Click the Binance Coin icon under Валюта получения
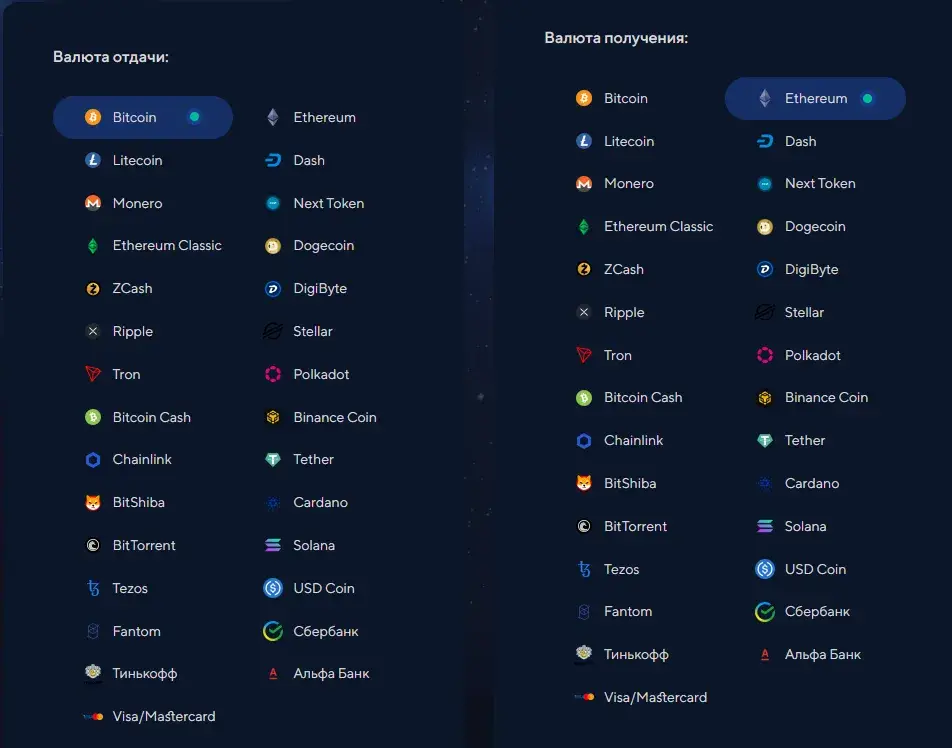 pyautogui.click(x=765, y=398)
